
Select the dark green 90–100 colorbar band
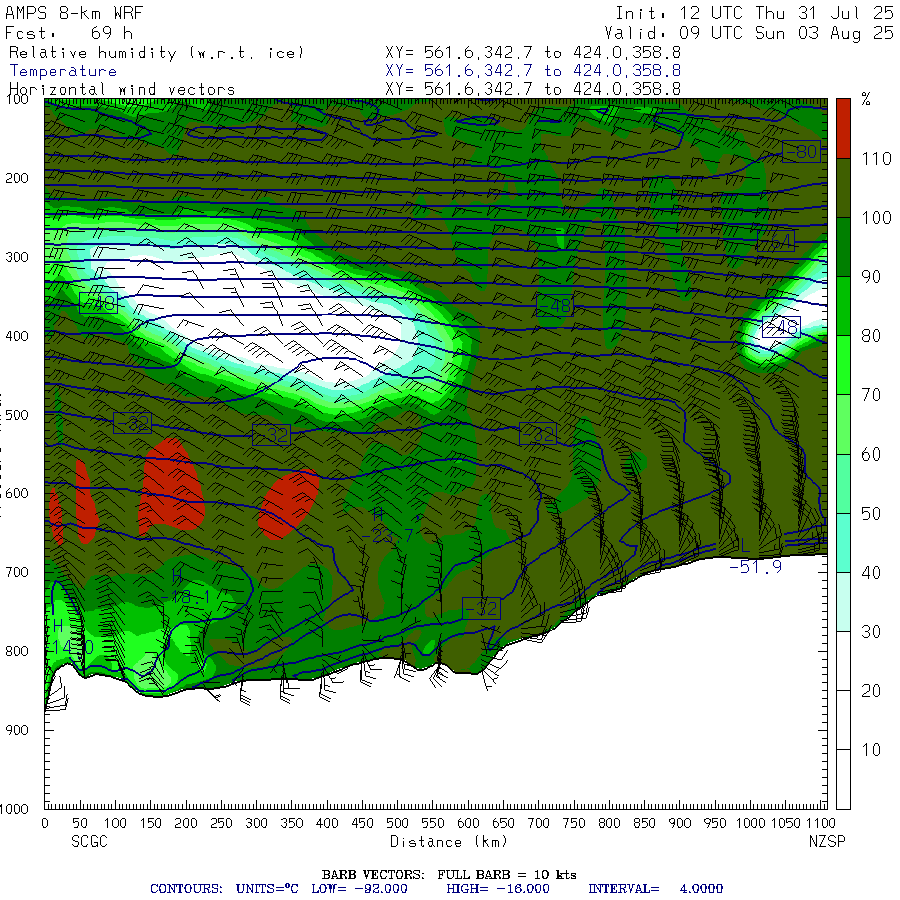click(843, 247)
